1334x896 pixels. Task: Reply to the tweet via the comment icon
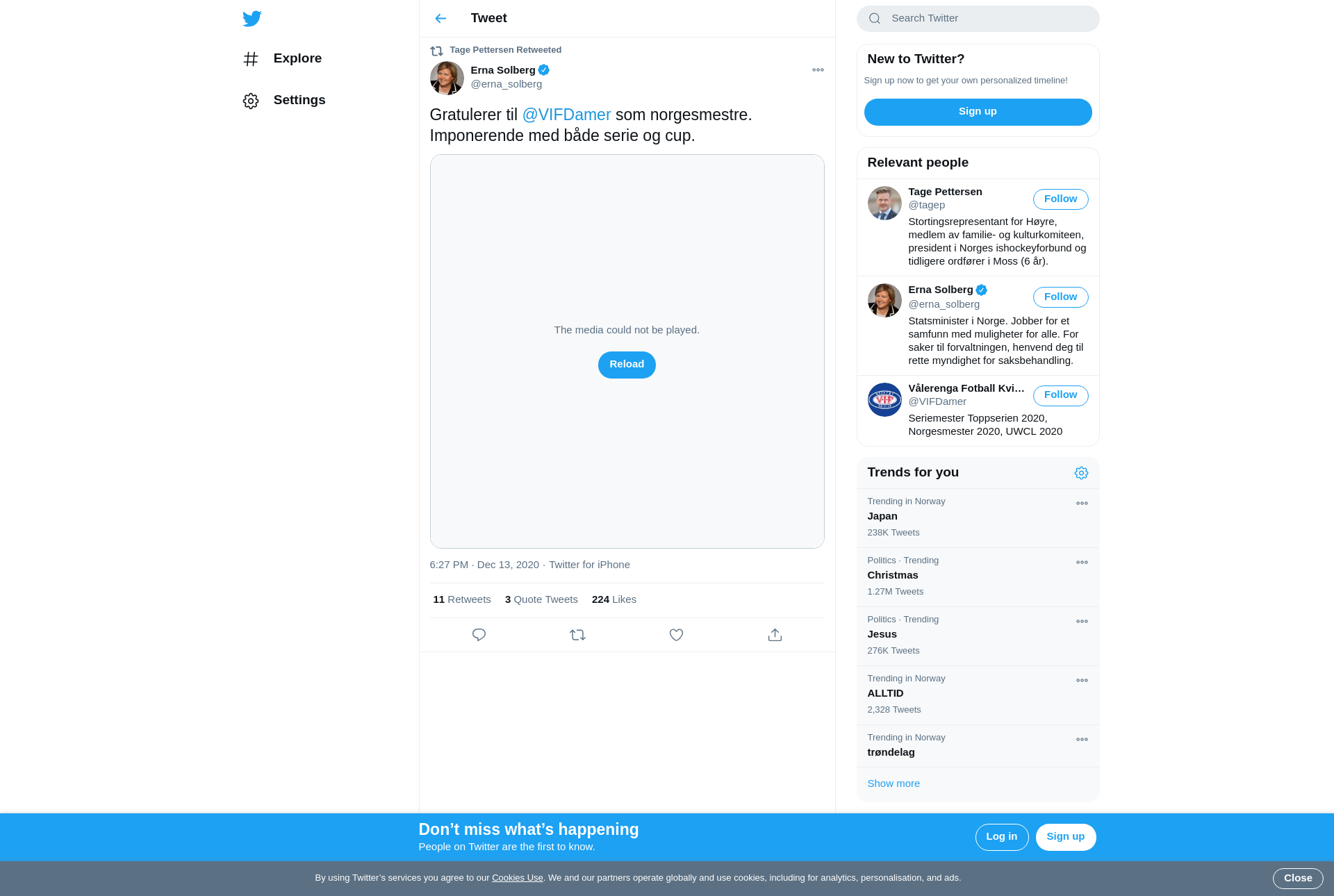click(x=479, y=635)
